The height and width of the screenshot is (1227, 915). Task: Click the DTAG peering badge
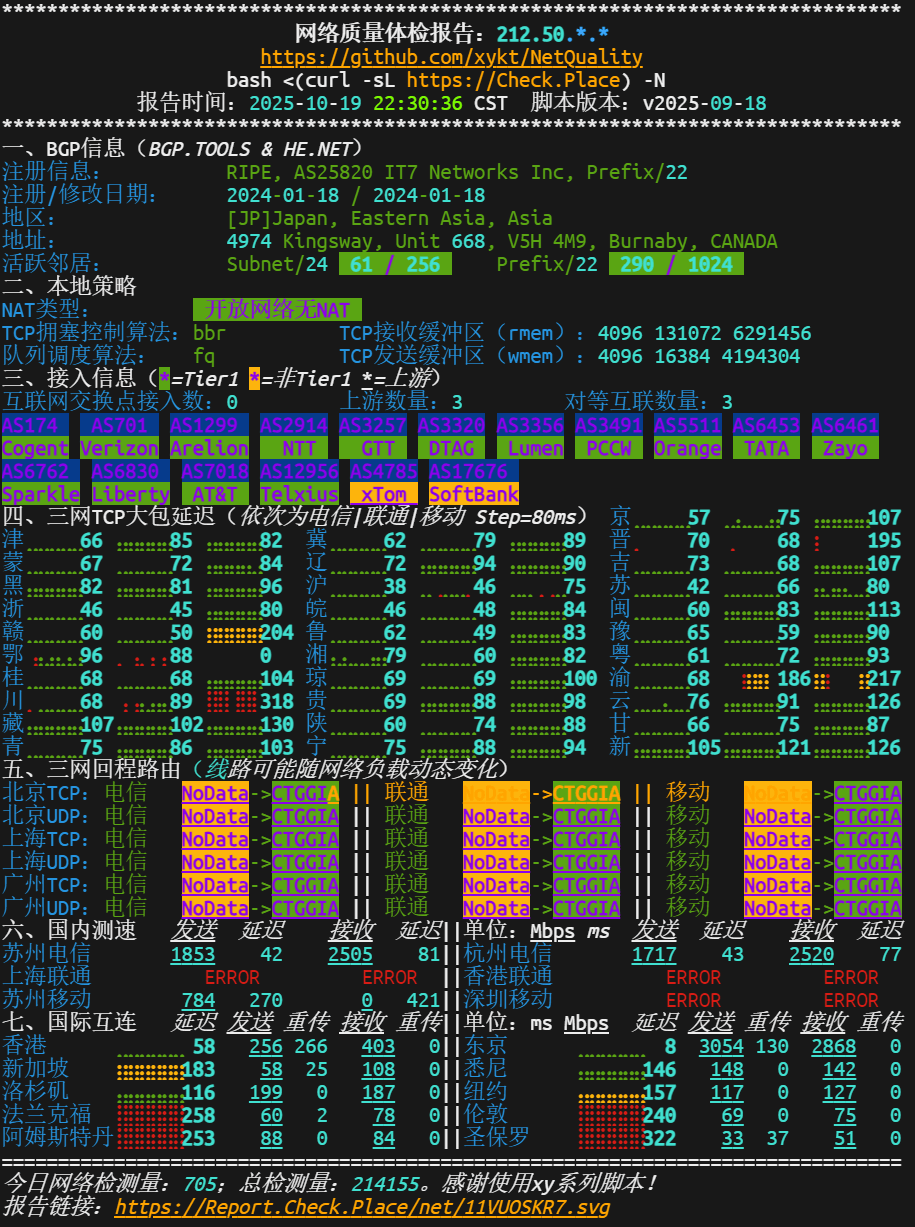(x=451, y=448)
